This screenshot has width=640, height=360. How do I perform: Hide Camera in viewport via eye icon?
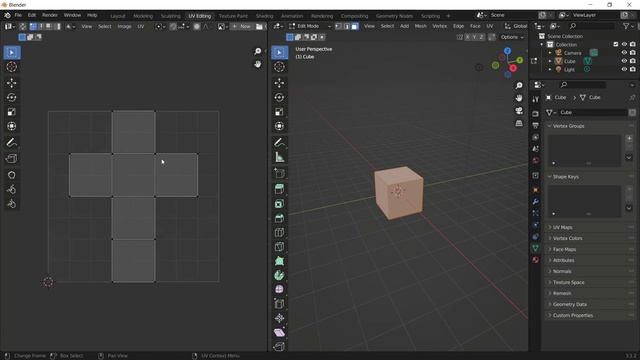coord(624,53)
